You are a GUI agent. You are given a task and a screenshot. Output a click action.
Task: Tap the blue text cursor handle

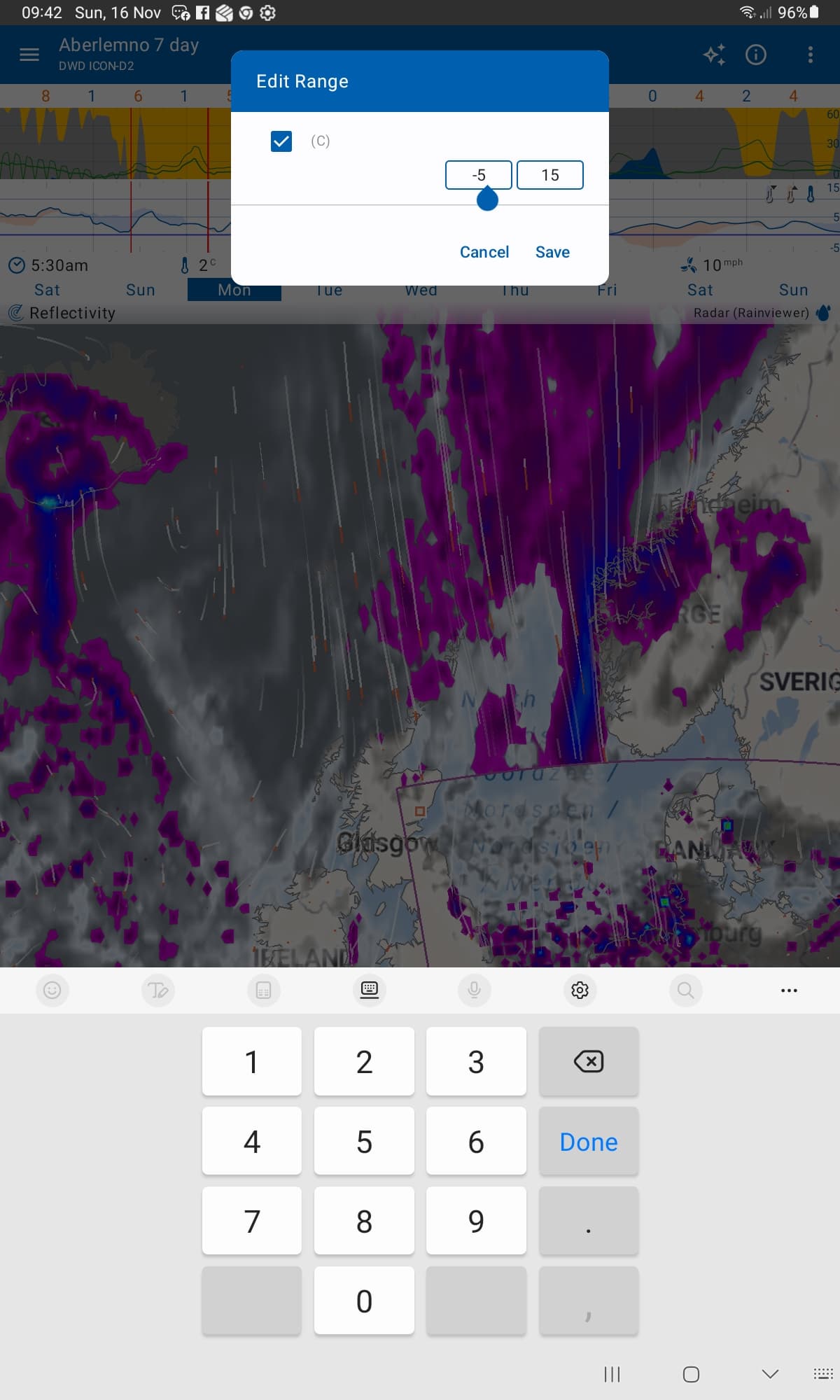[x=487, y=200]
